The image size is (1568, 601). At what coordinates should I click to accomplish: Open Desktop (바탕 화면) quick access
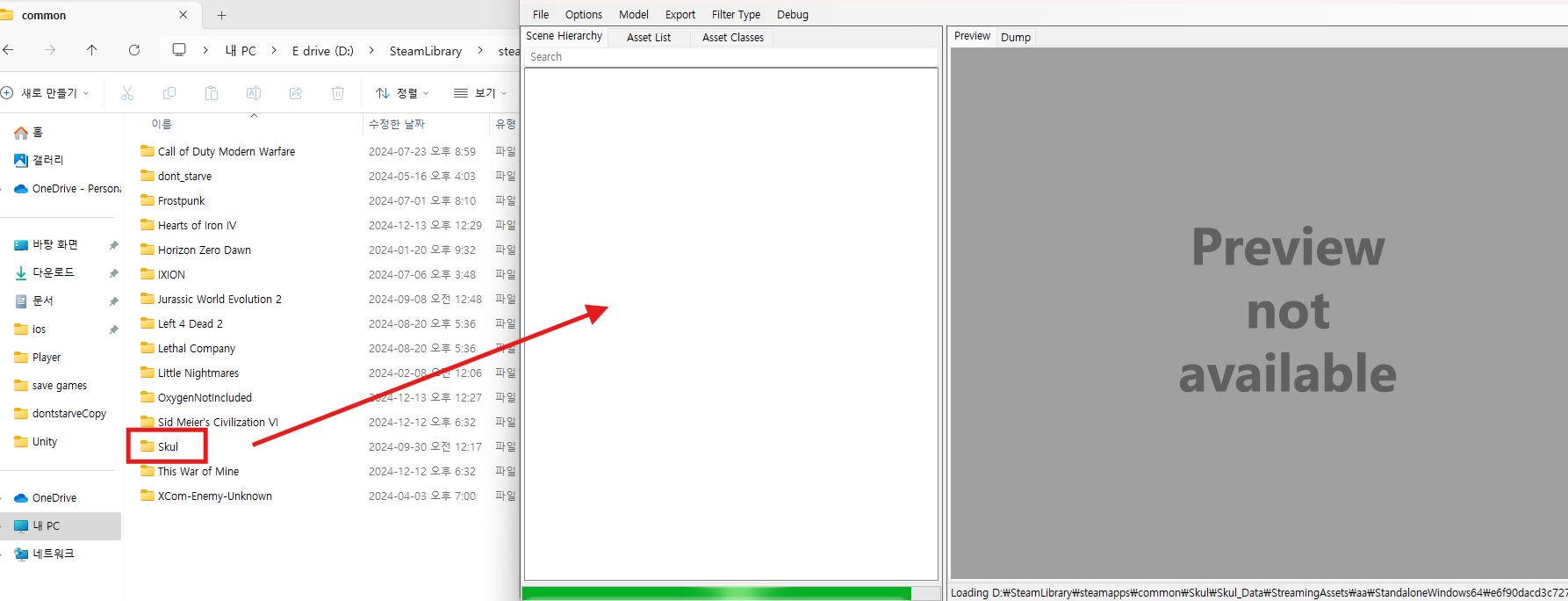click(x=47, y=245)
